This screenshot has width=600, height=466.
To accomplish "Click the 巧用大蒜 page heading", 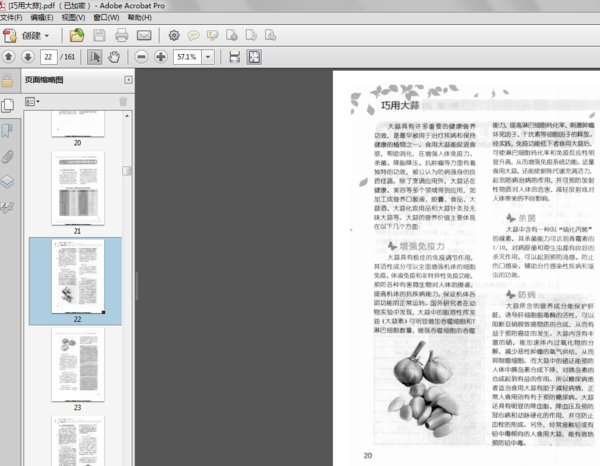I will click(400, 105).
